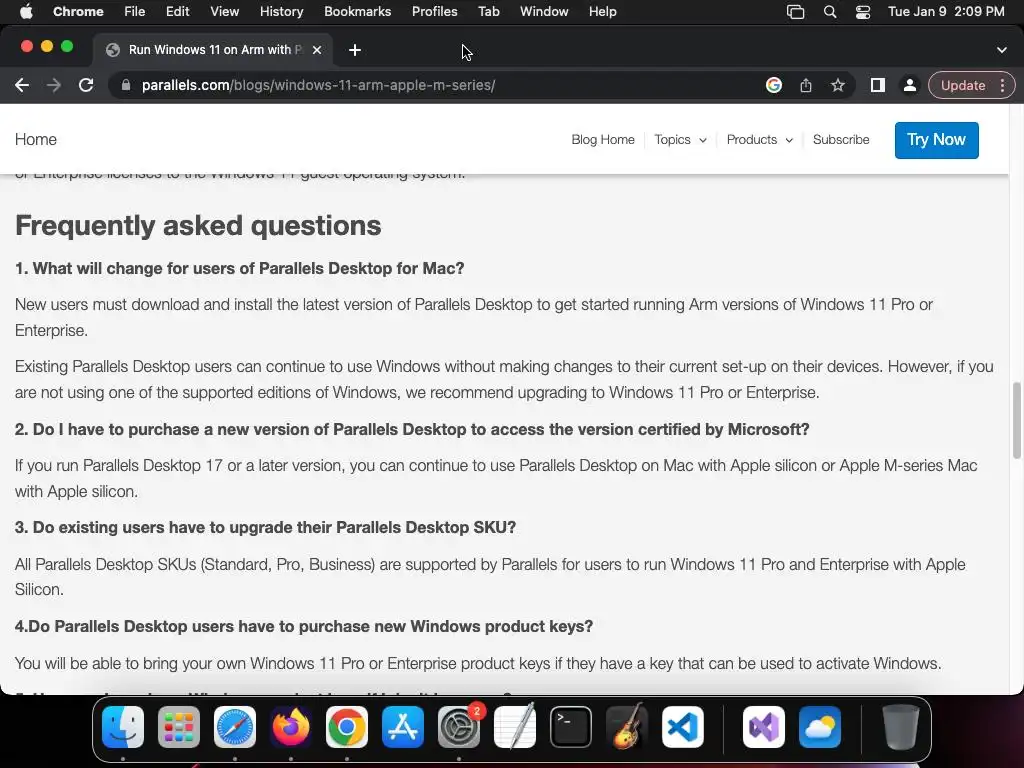Click the Home link on Parallels site
The image size is (1024, 768).
(36, 139)
